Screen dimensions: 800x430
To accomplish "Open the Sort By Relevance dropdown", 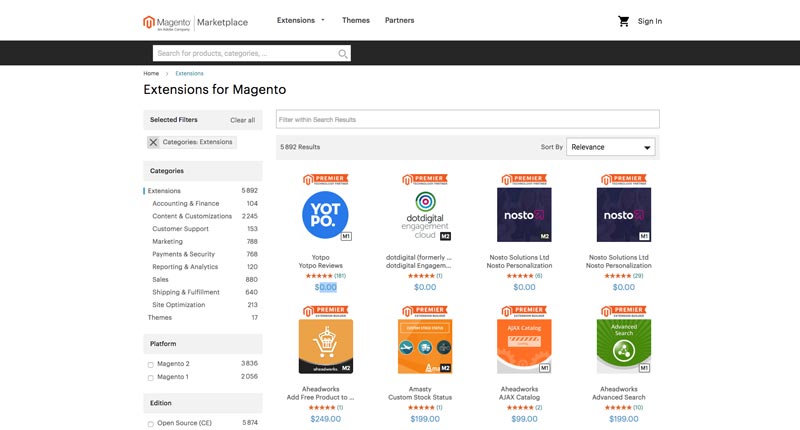I will click(611, 147).
